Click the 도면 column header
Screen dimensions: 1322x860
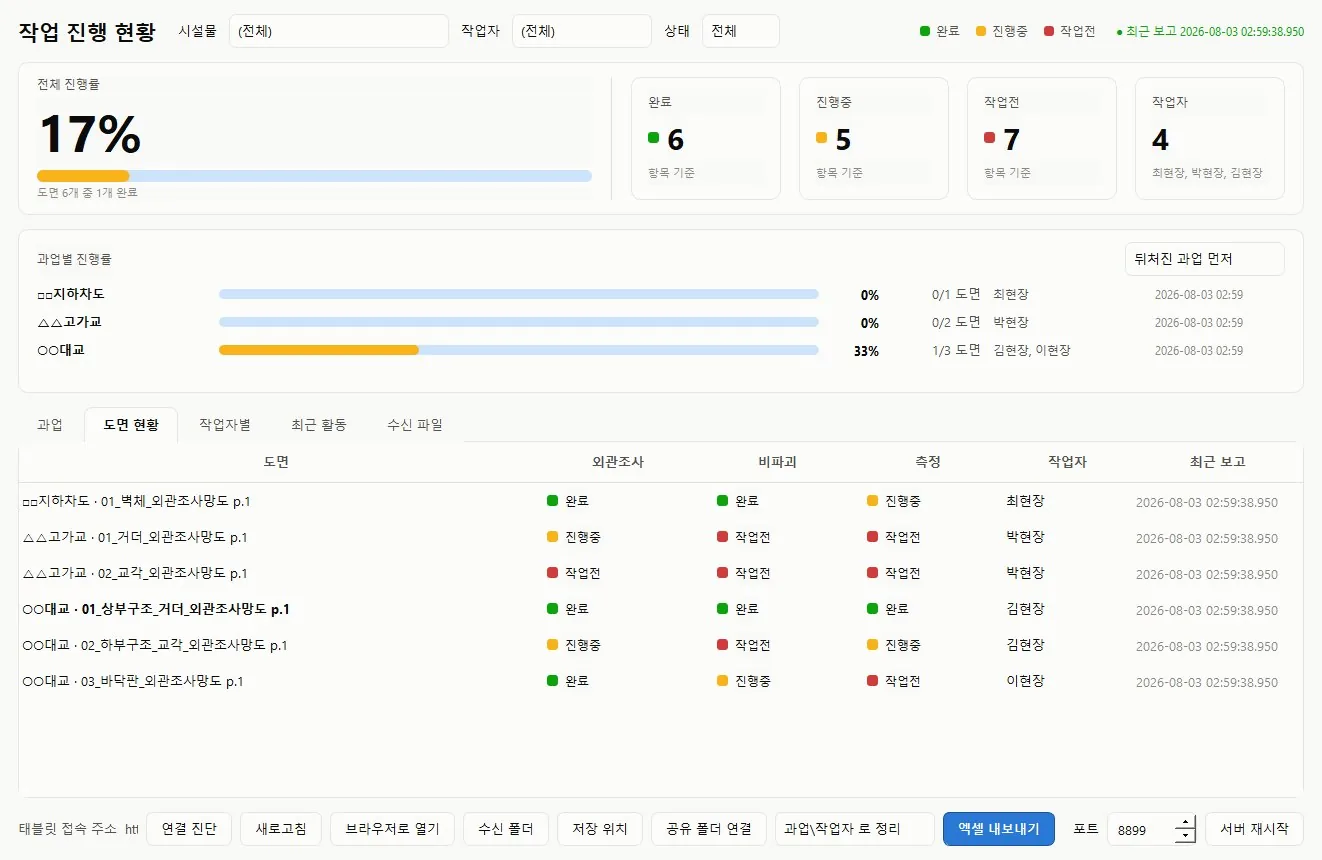tap(276, 462)
